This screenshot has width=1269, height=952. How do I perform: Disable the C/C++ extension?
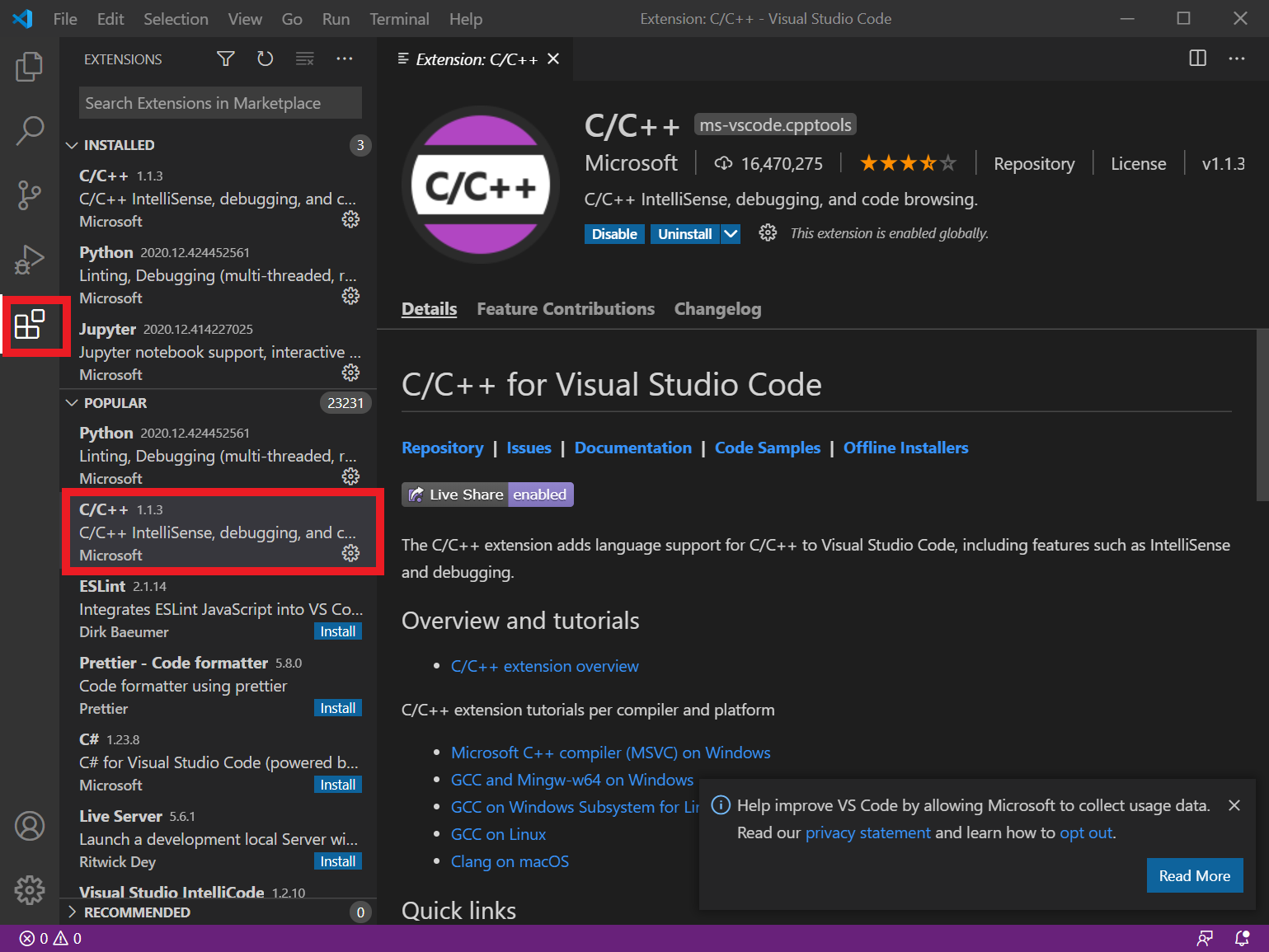(x=614, y=234)
